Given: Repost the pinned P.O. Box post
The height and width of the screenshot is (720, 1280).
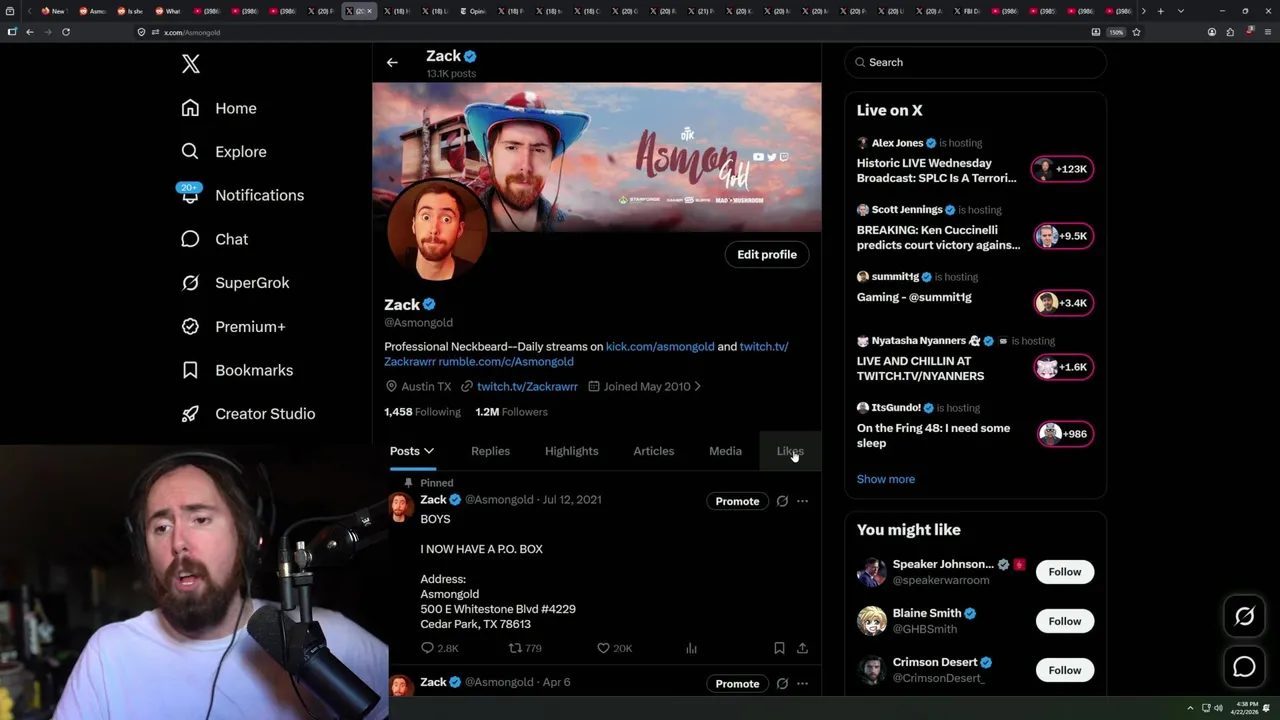Looking at the screenshot, I should (x=516, y=648).
